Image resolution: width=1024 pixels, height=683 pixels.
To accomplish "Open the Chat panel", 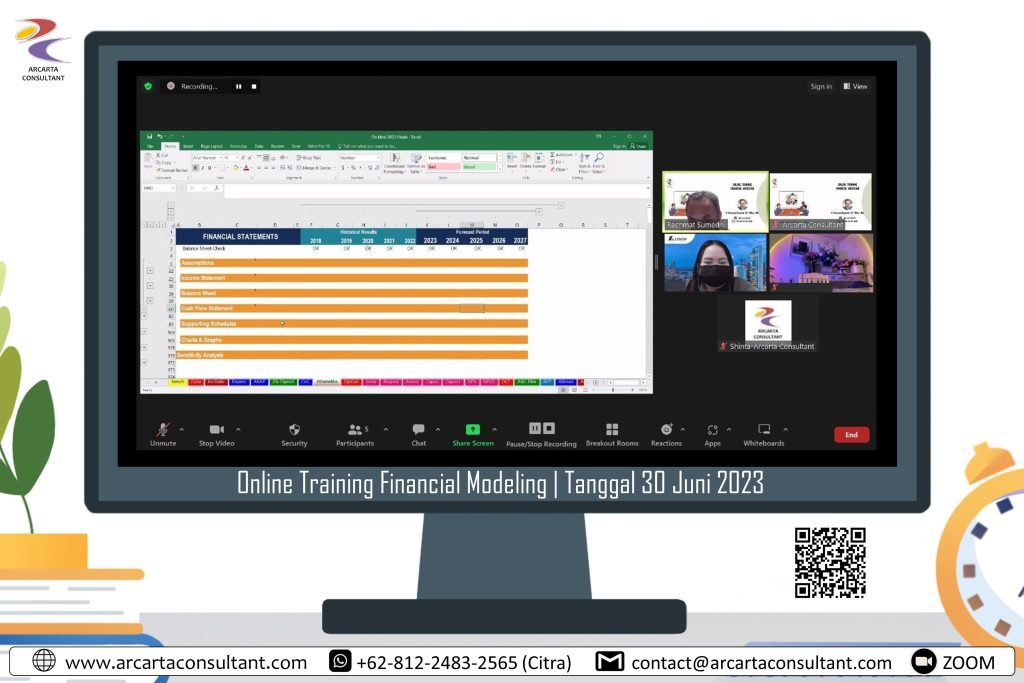I will [418, 430].
